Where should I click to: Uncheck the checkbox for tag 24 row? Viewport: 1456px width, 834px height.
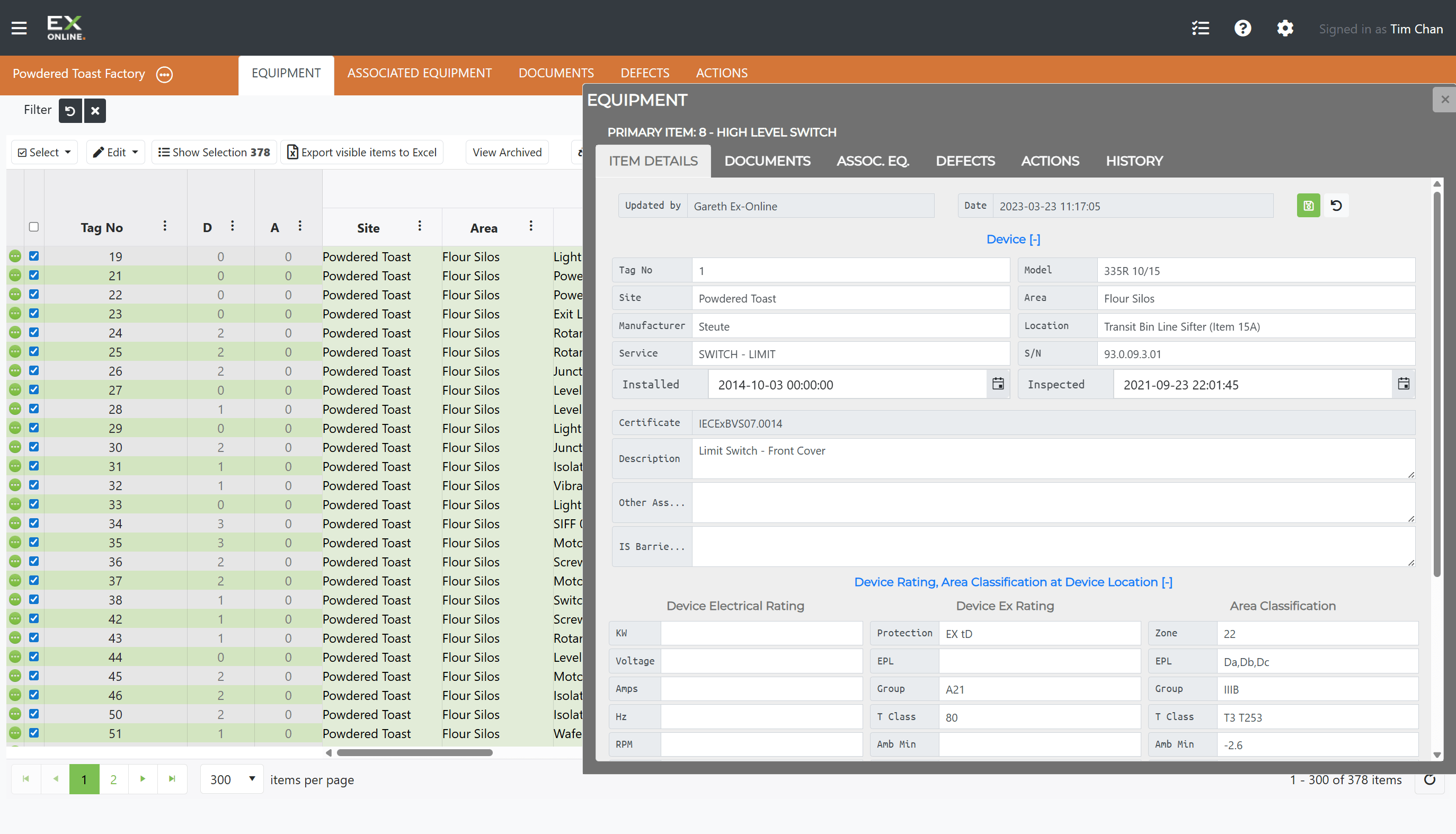34,332
